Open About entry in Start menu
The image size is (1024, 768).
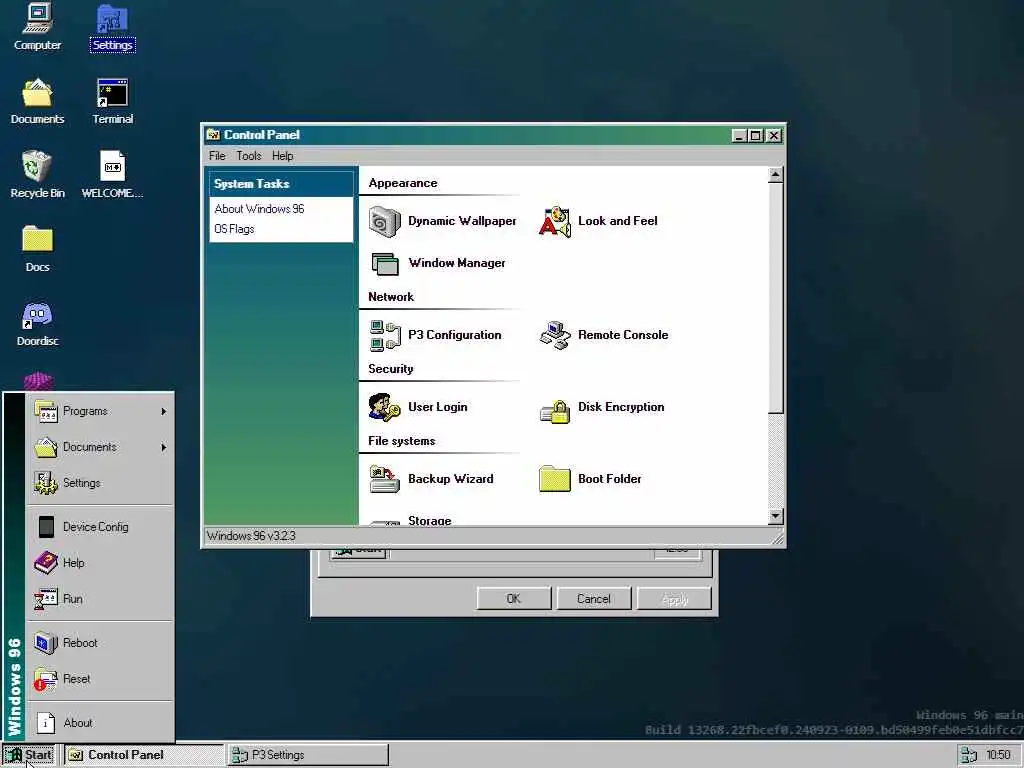pyautogui.click(x=101, y=723)
